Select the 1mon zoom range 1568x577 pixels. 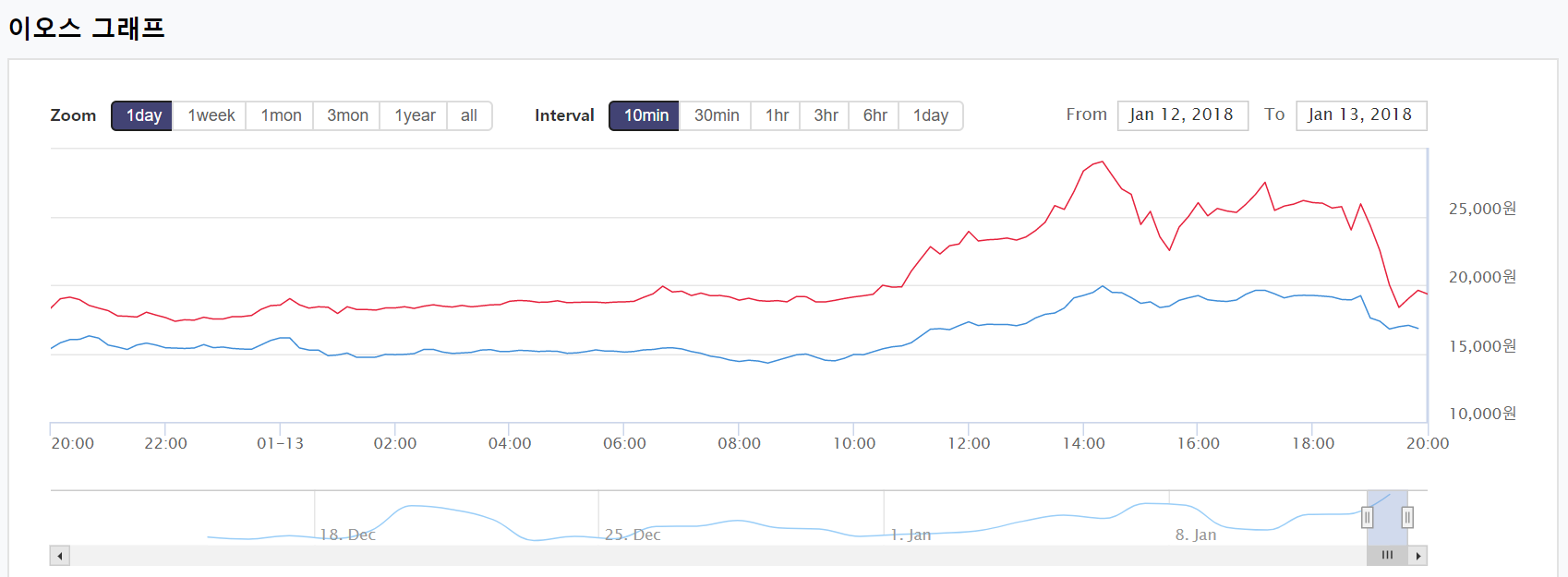pyautogui.click(x=281, y=115)
